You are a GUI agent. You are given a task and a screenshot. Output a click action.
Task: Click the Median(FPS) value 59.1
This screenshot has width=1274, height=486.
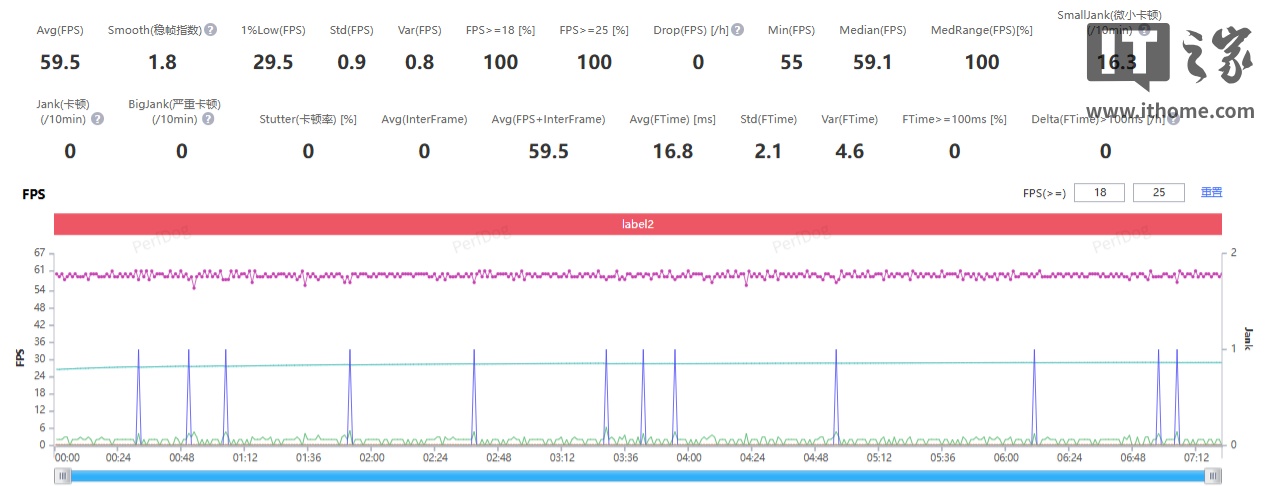coord(872,62)
